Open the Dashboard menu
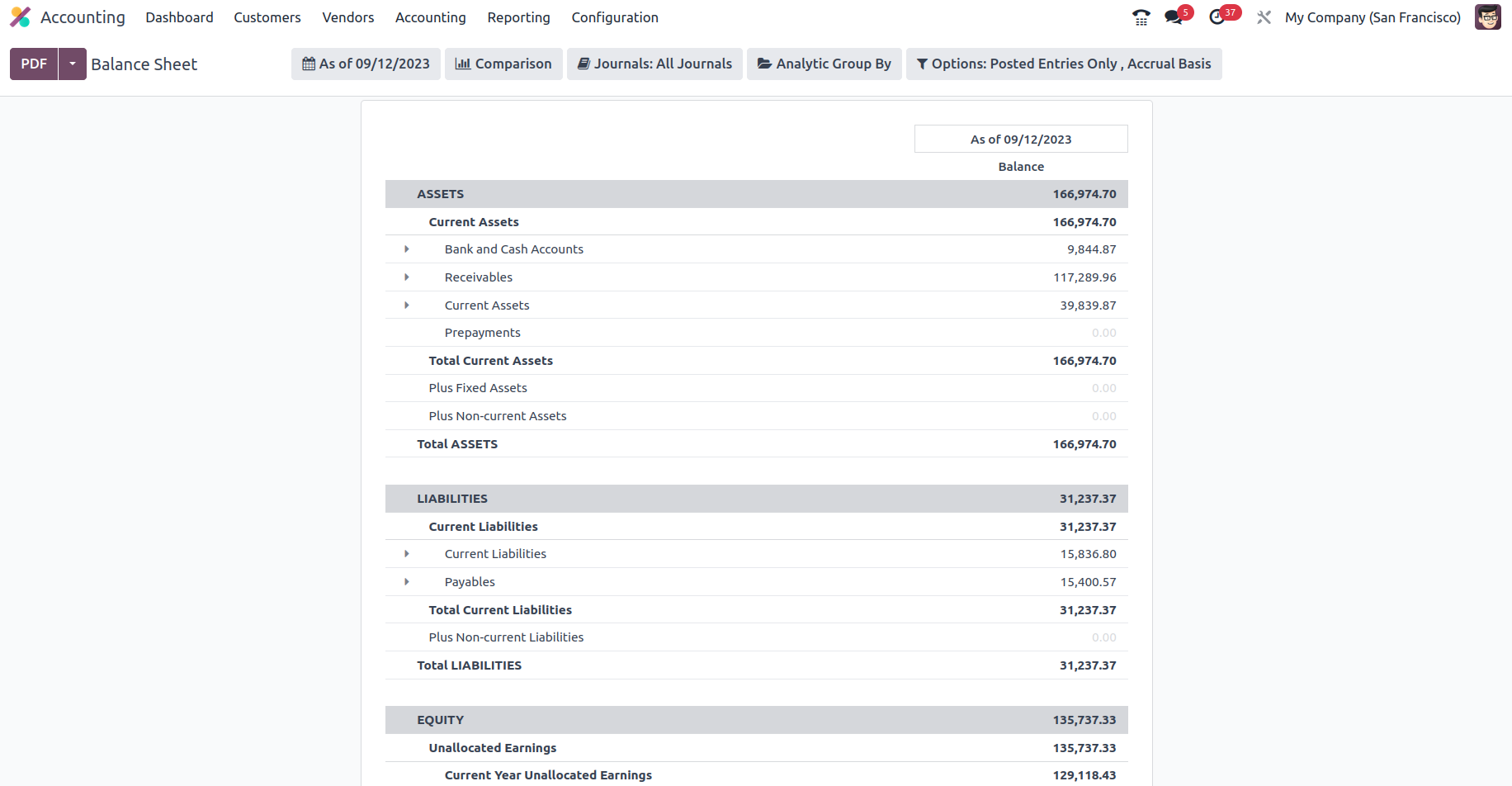This screenshot has height=786, width=1512. (179, 17)
